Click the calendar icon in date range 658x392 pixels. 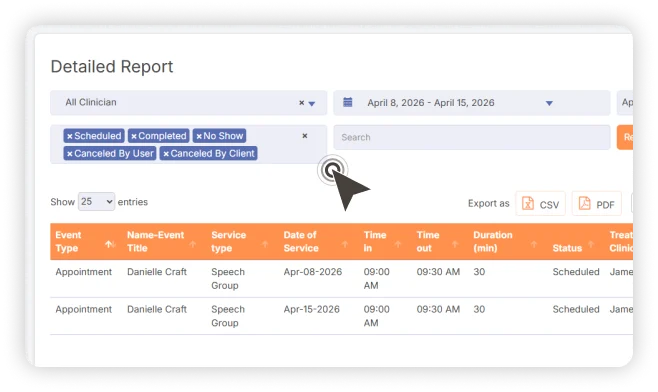(x=347, y=102)
